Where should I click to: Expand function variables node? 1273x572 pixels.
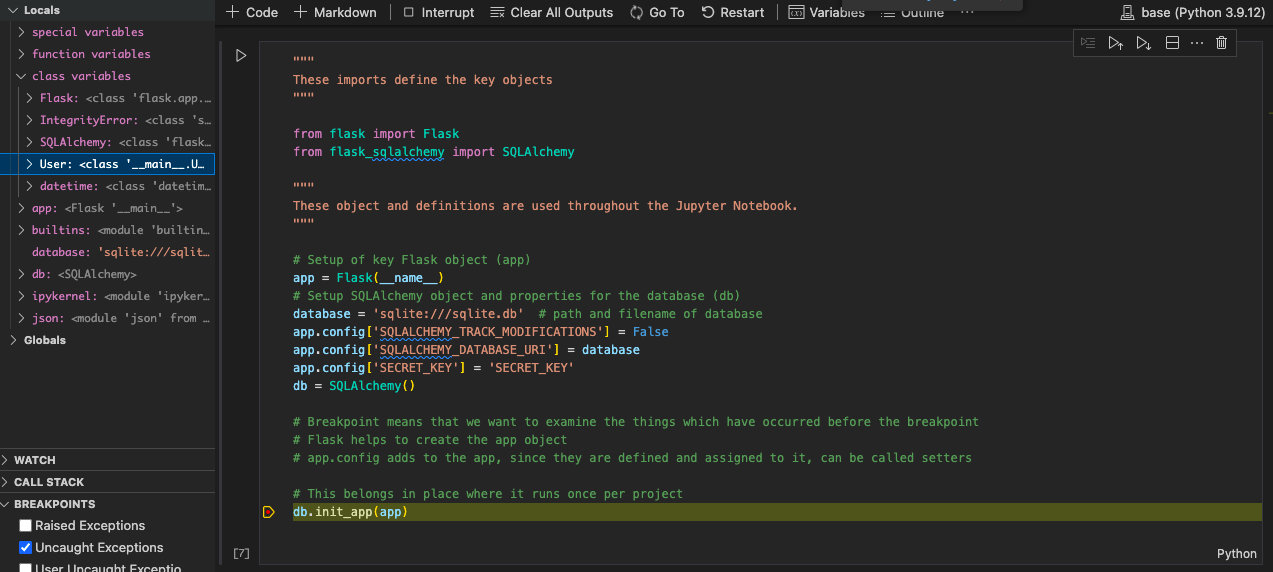(22, 54)
